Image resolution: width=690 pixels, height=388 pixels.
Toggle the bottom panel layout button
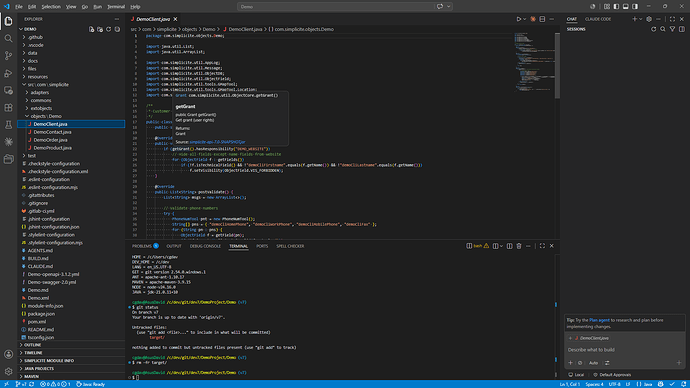pyautogui.click(x=625, y=7)
